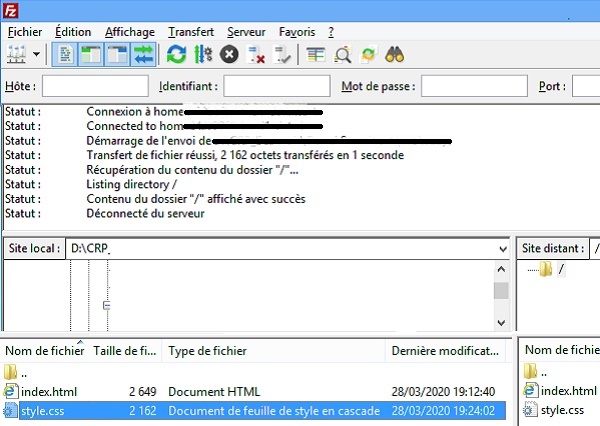
Task: Open the Transfert menu
Action: [x=190, y=32]
